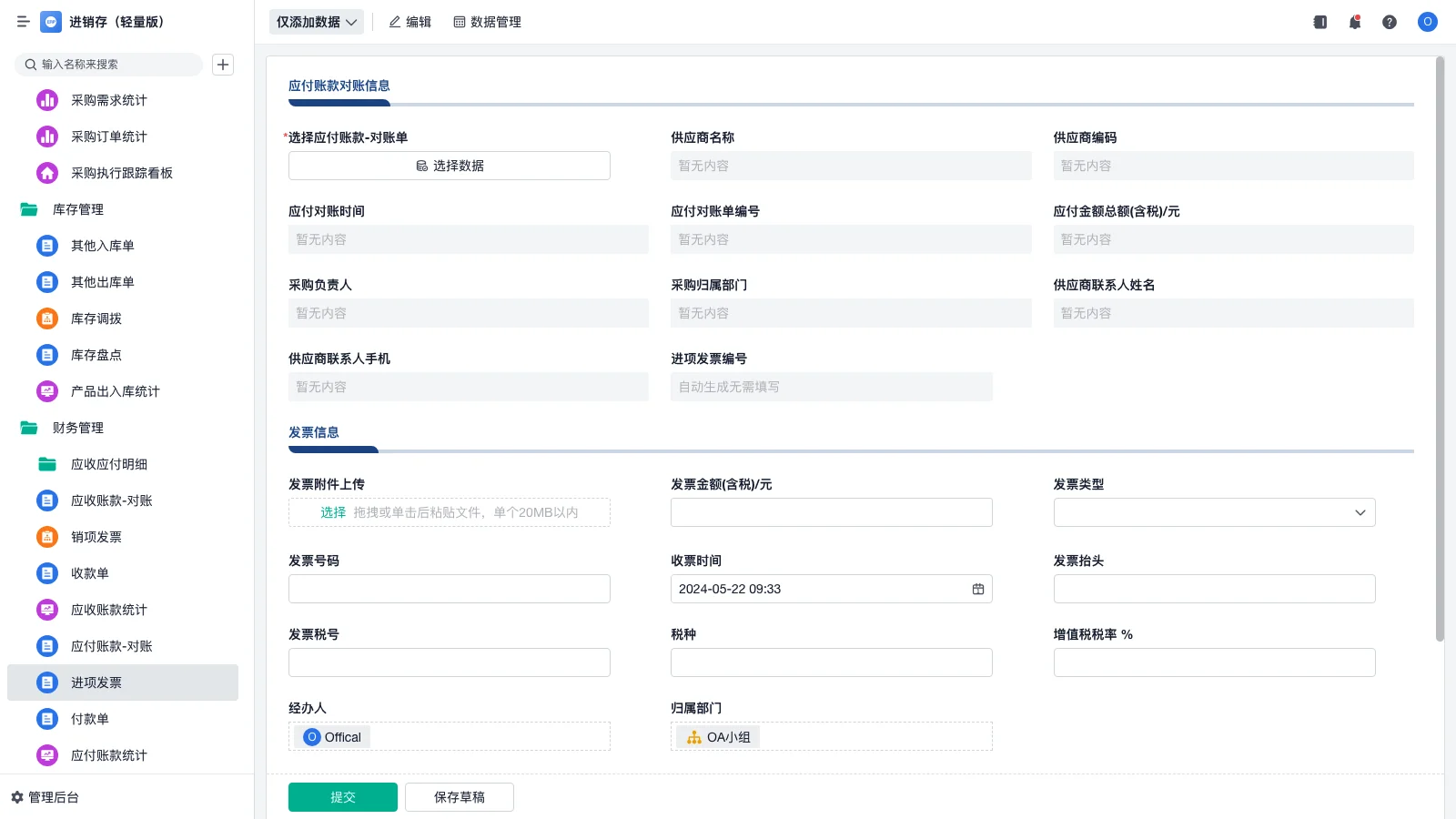Viewport: 1456px width, 819px height.
Task: Open the help question mark icon
Action: point(1390,22)
